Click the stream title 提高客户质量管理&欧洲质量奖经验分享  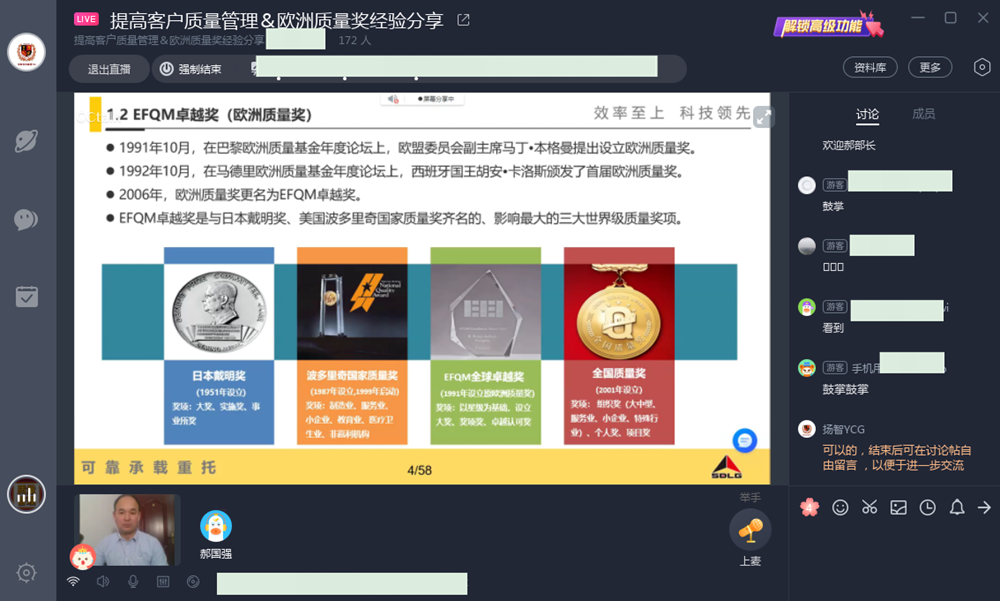276,20
